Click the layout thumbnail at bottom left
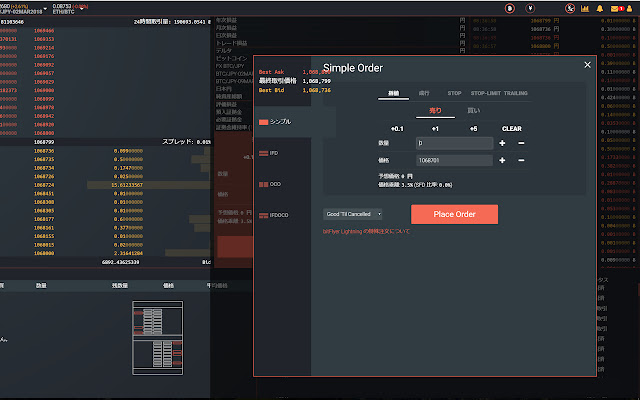 158,338
